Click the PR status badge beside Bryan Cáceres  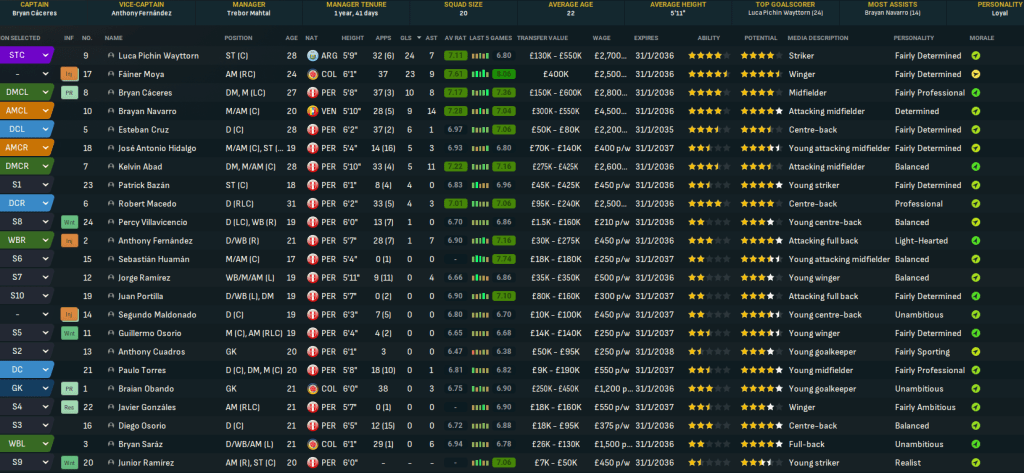coord(69,92)
